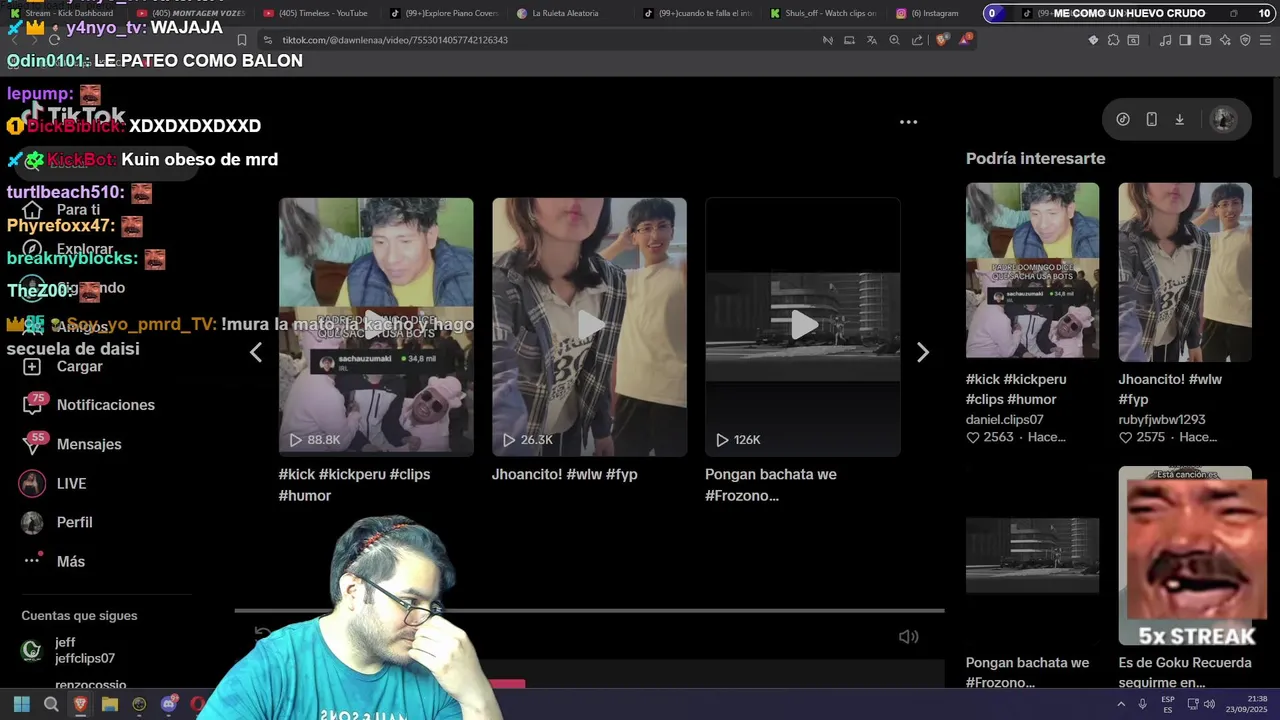
Task: Open File Explorer from the taskbar
Action: click(110, 704)
